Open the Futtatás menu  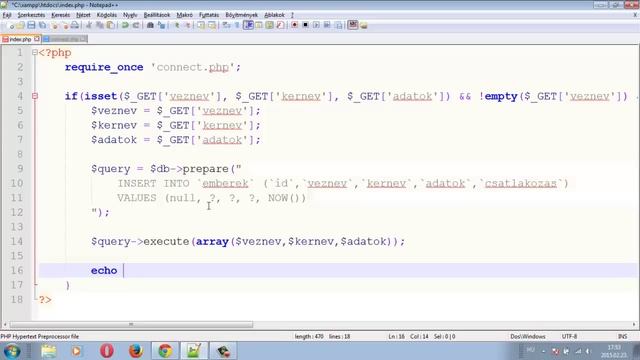pos(209,15)
